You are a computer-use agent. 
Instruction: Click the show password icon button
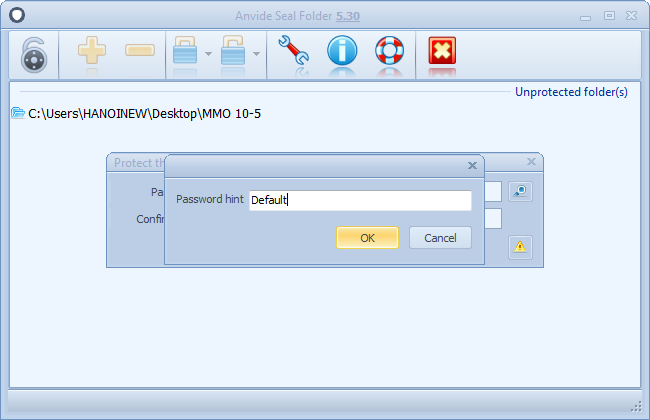tap(519, 191)
